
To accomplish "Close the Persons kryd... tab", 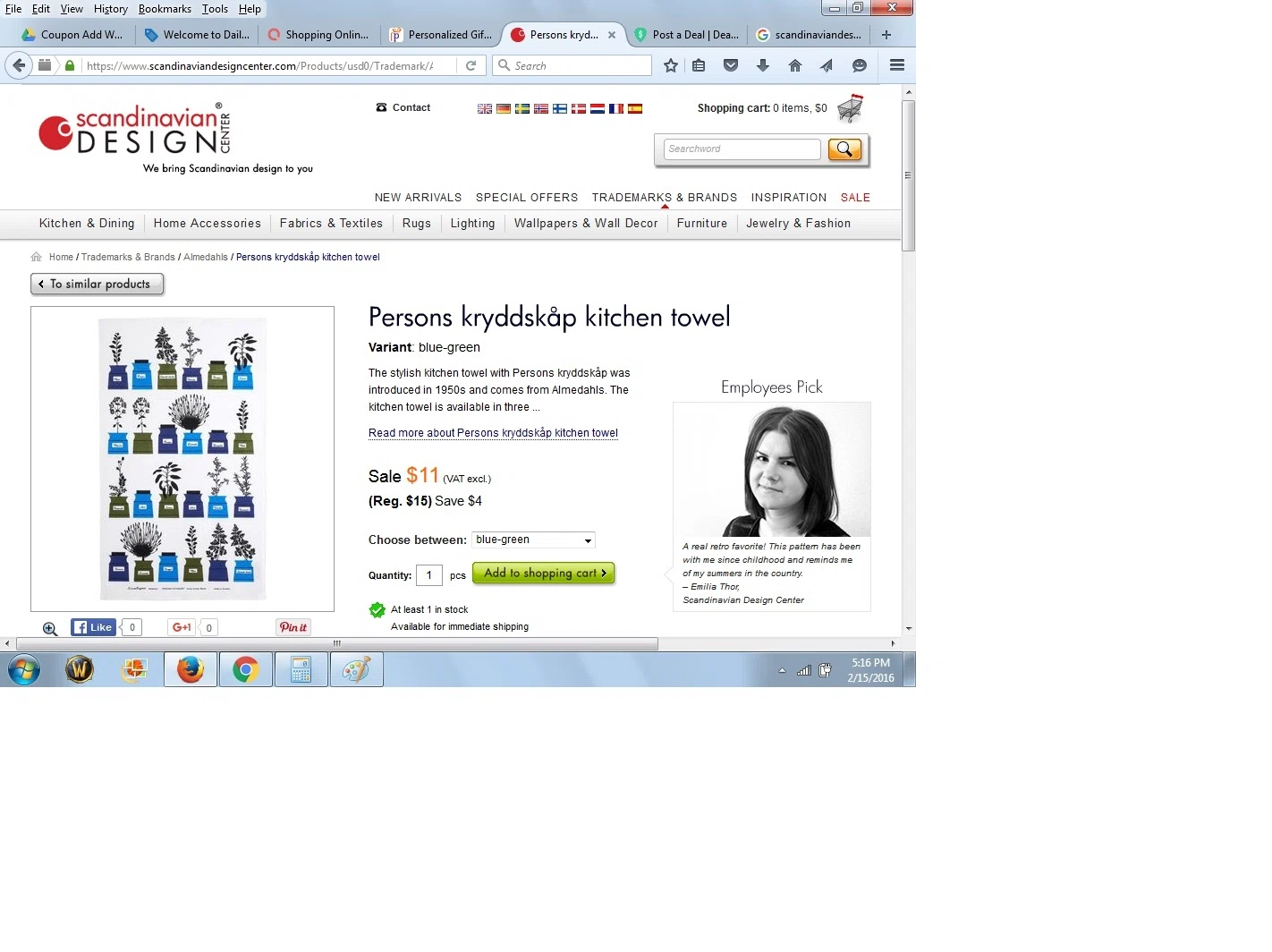I will point(612,35).
